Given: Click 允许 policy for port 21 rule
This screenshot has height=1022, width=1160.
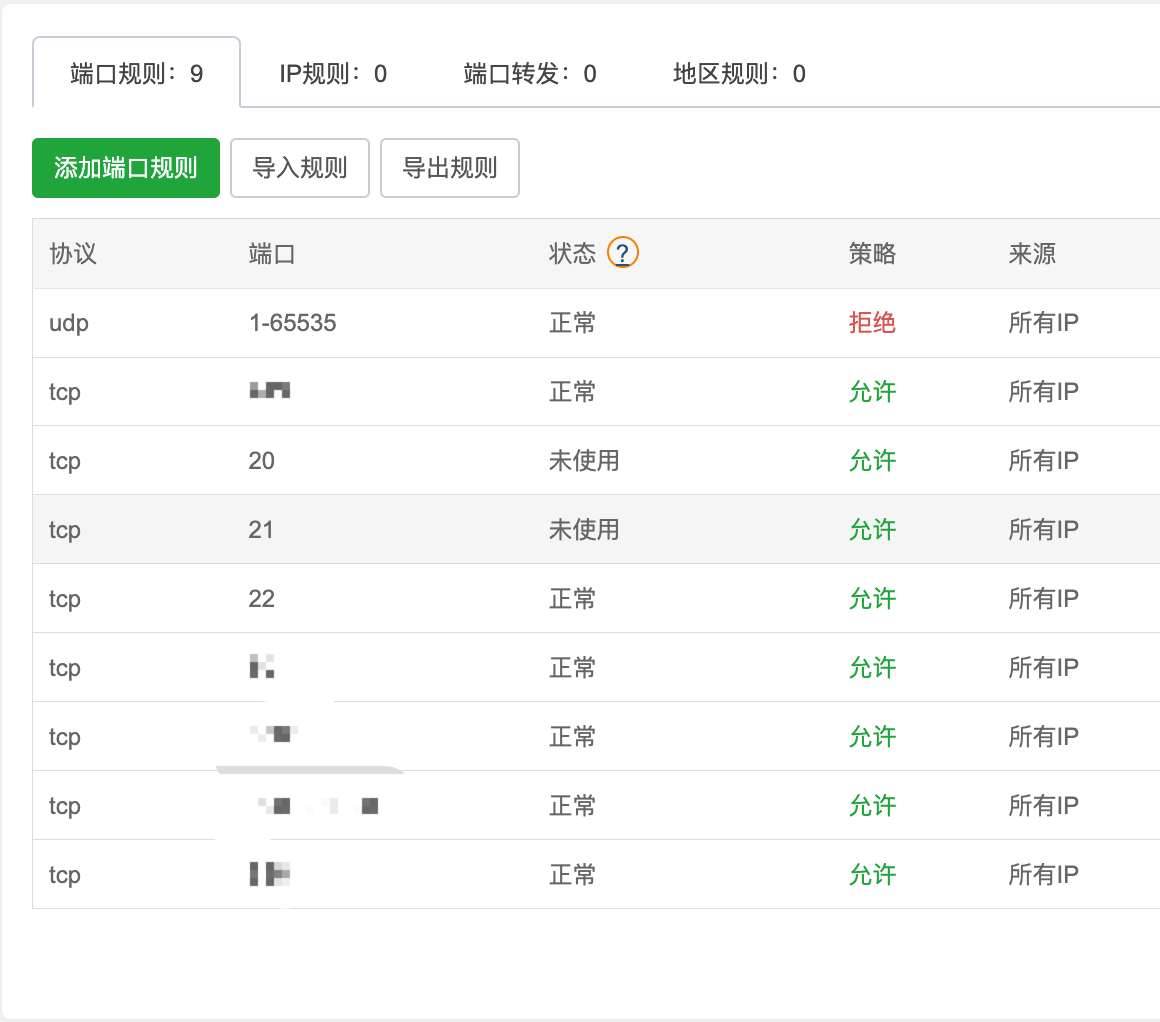Looking at the screenshot, I should coord(871,529).
